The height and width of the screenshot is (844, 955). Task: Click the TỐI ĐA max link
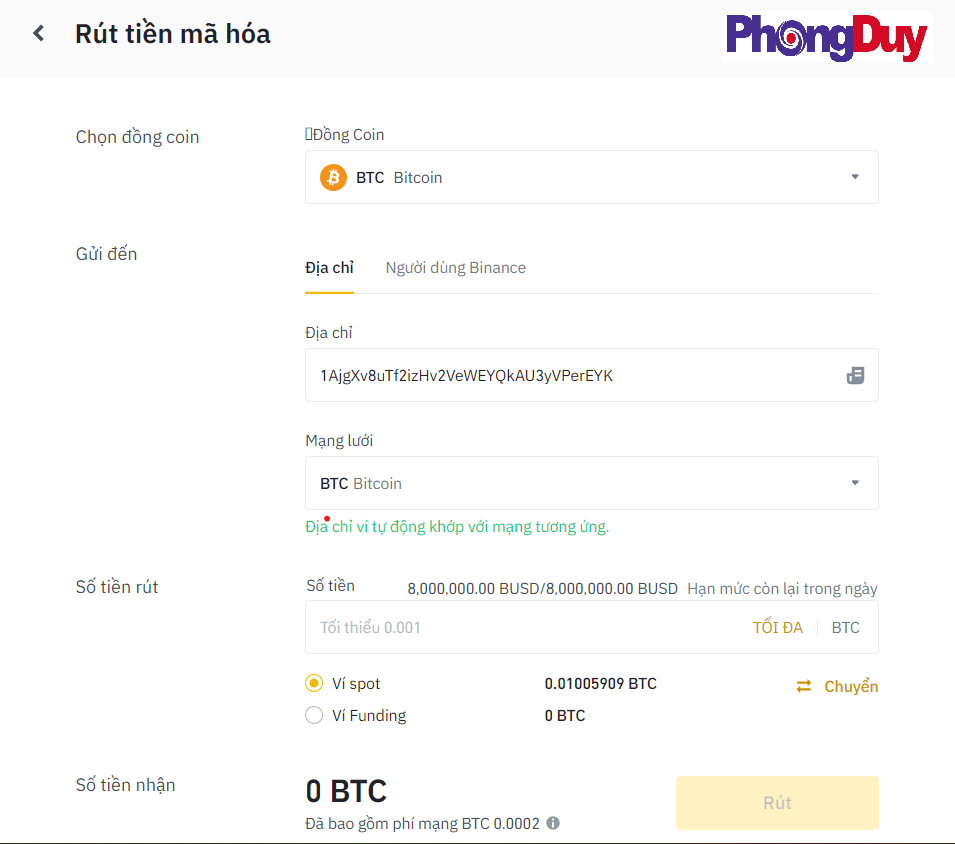coord(778,628)
